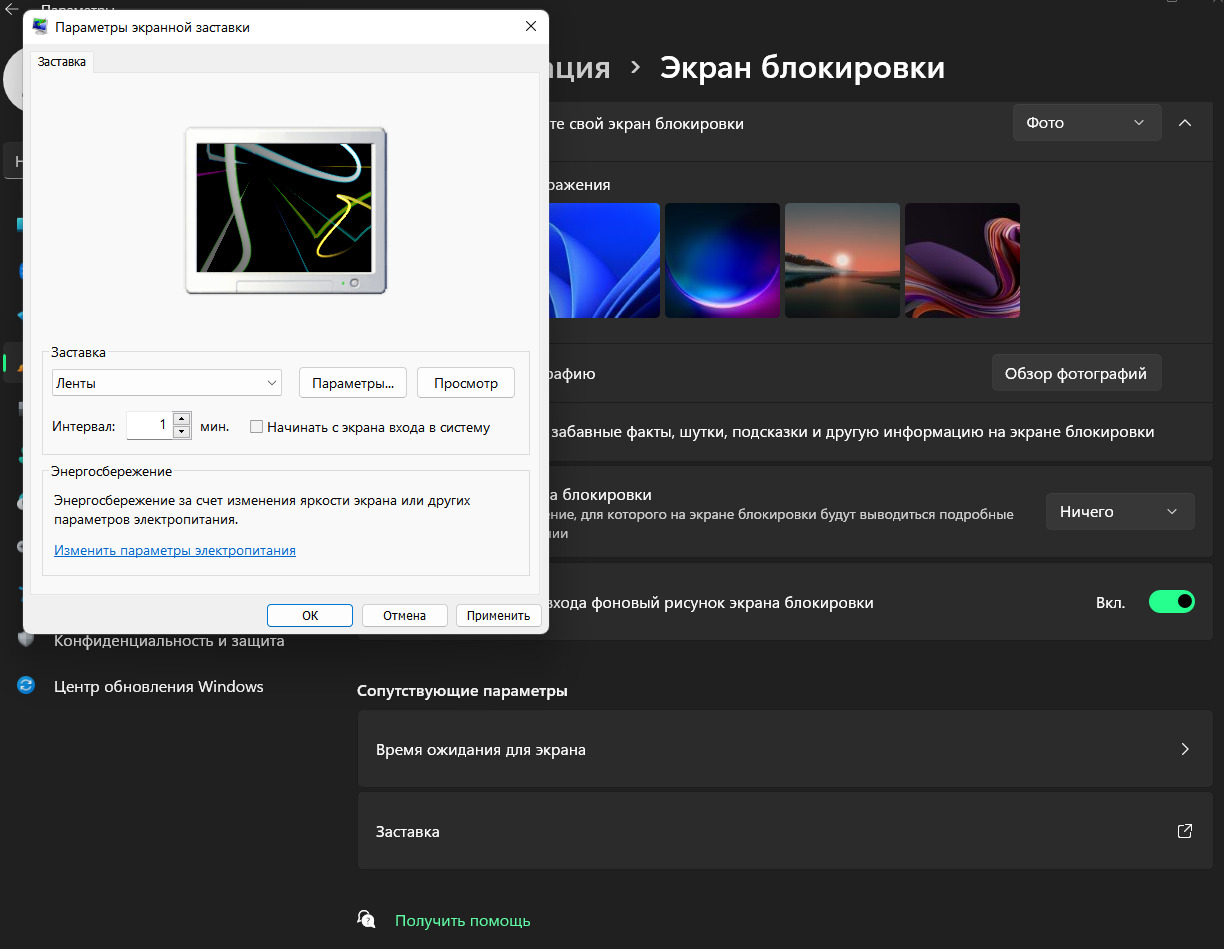Increase the Интервал value with the up arrow
The image size is (1224, 949).
182,419
